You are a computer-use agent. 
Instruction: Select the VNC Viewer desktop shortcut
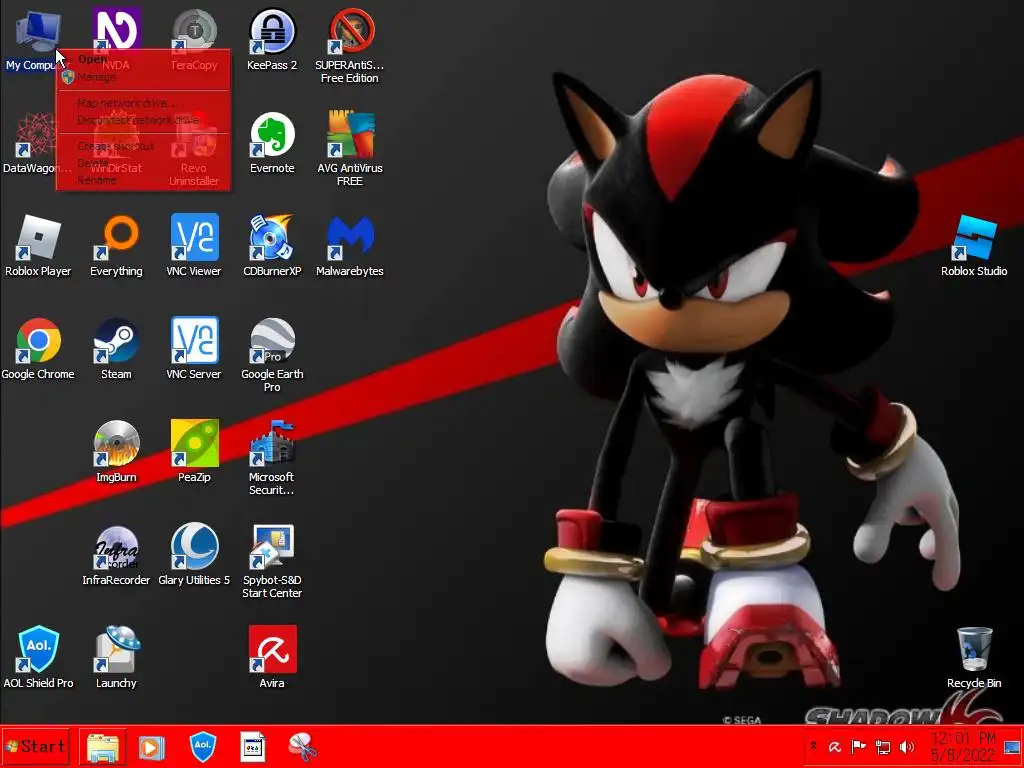(194, 246)
